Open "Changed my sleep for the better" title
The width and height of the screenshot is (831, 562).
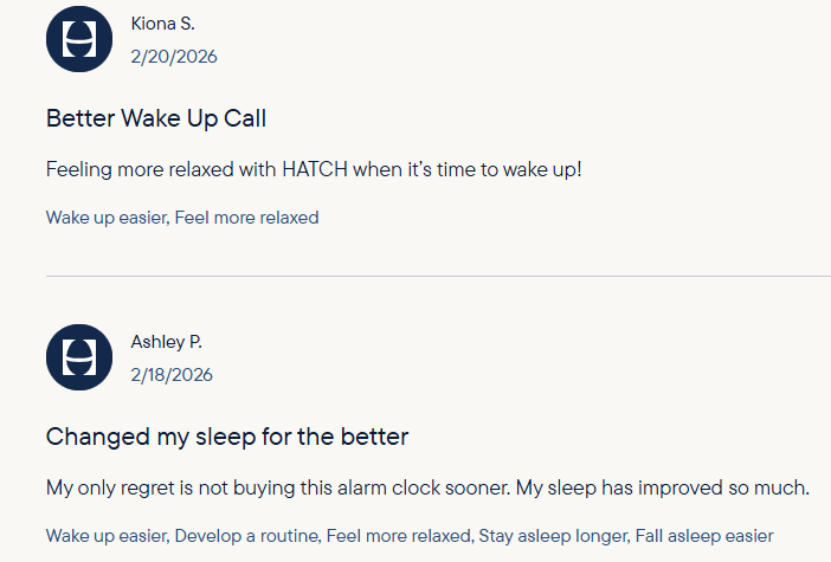coord(227,437)
